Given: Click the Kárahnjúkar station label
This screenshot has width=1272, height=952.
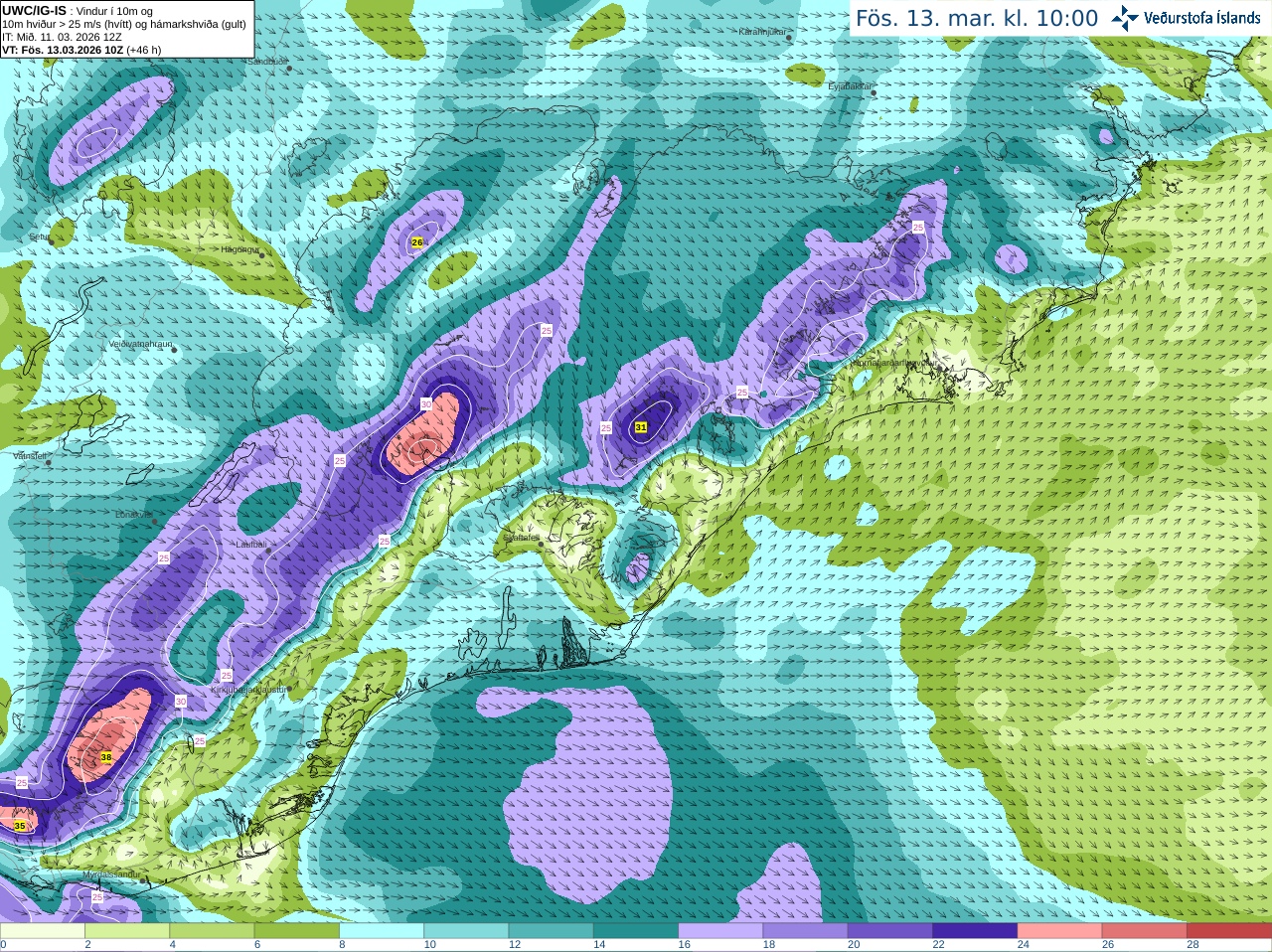Looking at the screenshot, I should click(763, 32).
